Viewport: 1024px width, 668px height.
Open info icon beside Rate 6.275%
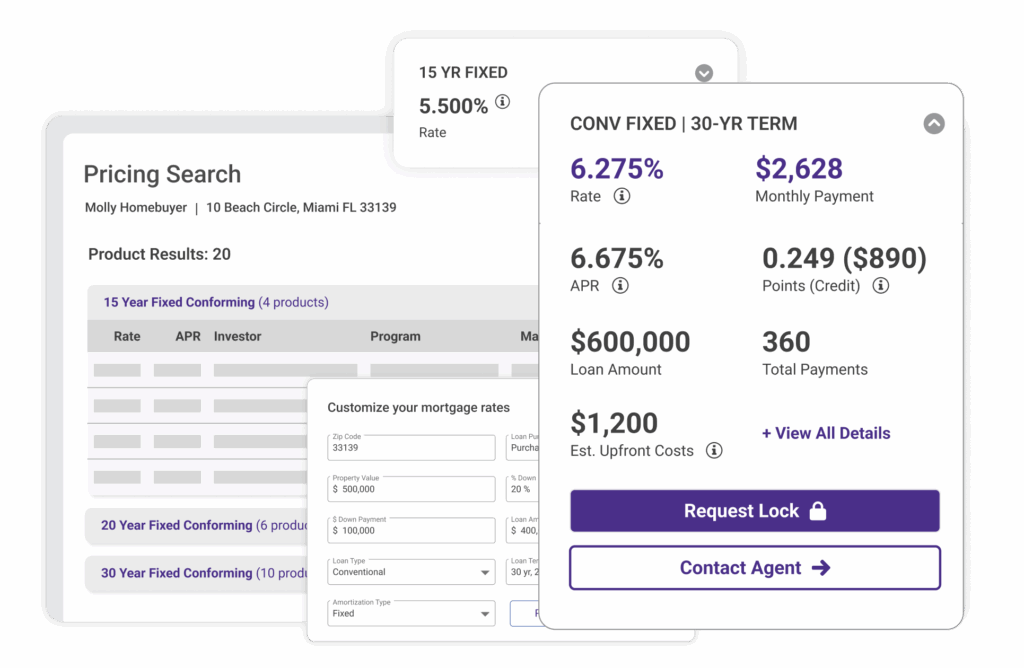tap(622, 196)
